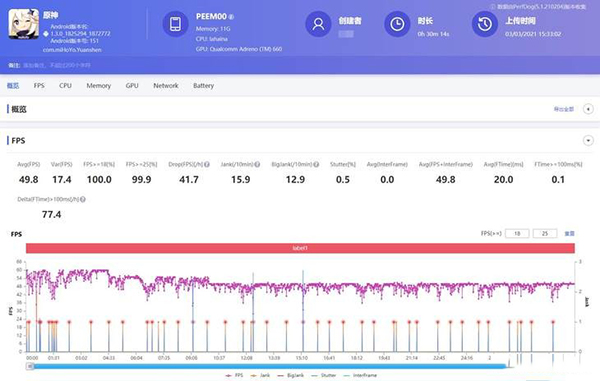Click the info icon beside PEEM00
600x381 pixels.
(x=231, y=17)
